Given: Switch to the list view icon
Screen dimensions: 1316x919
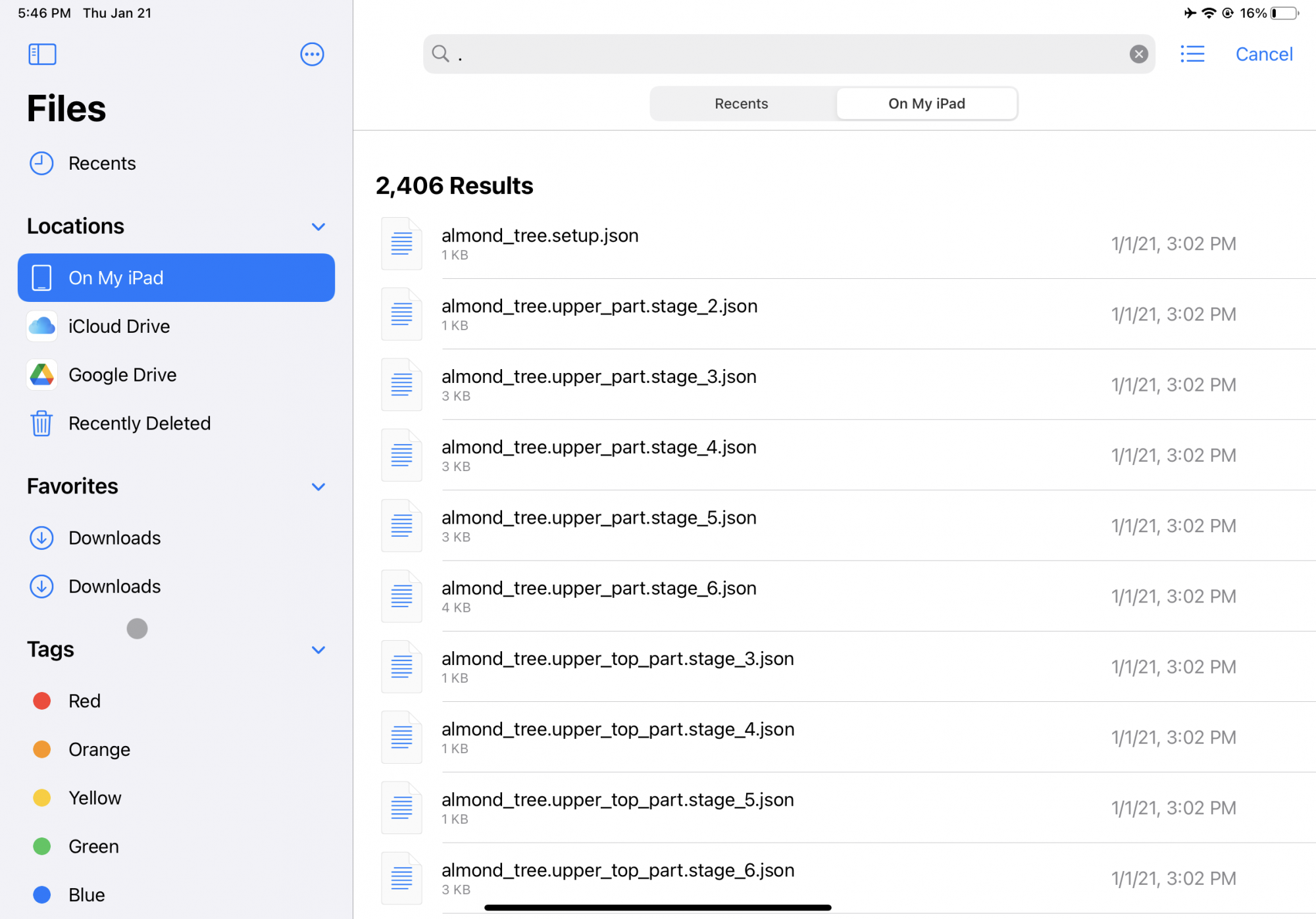Looking at the screenshot, I should point(1192,54).
